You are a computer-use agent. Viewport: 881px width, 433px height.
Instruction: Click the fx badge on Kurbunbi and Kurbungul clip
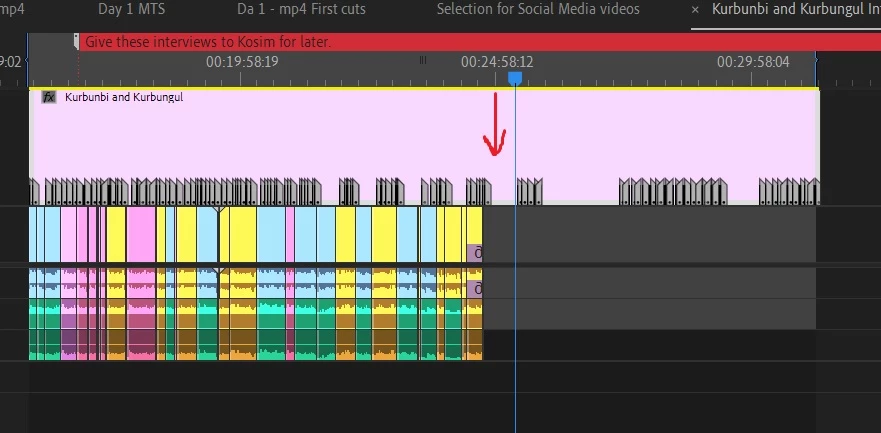point(49,97)
